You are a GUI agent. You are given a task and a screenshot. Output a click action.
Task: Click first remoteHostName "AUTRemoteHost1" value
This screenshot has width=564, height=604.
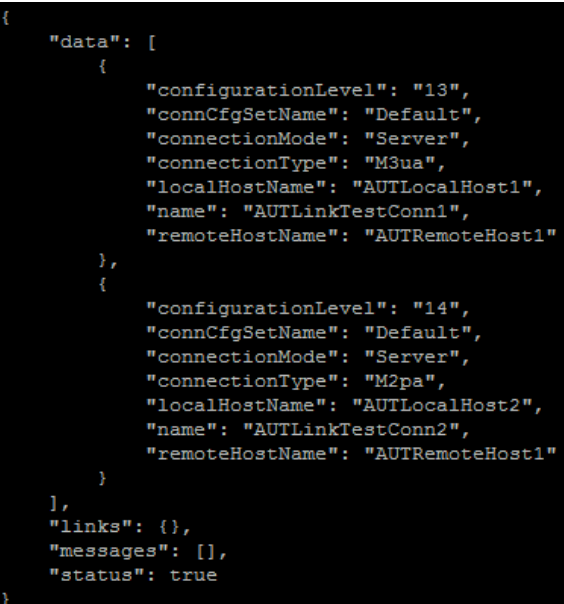coord(460,235)
